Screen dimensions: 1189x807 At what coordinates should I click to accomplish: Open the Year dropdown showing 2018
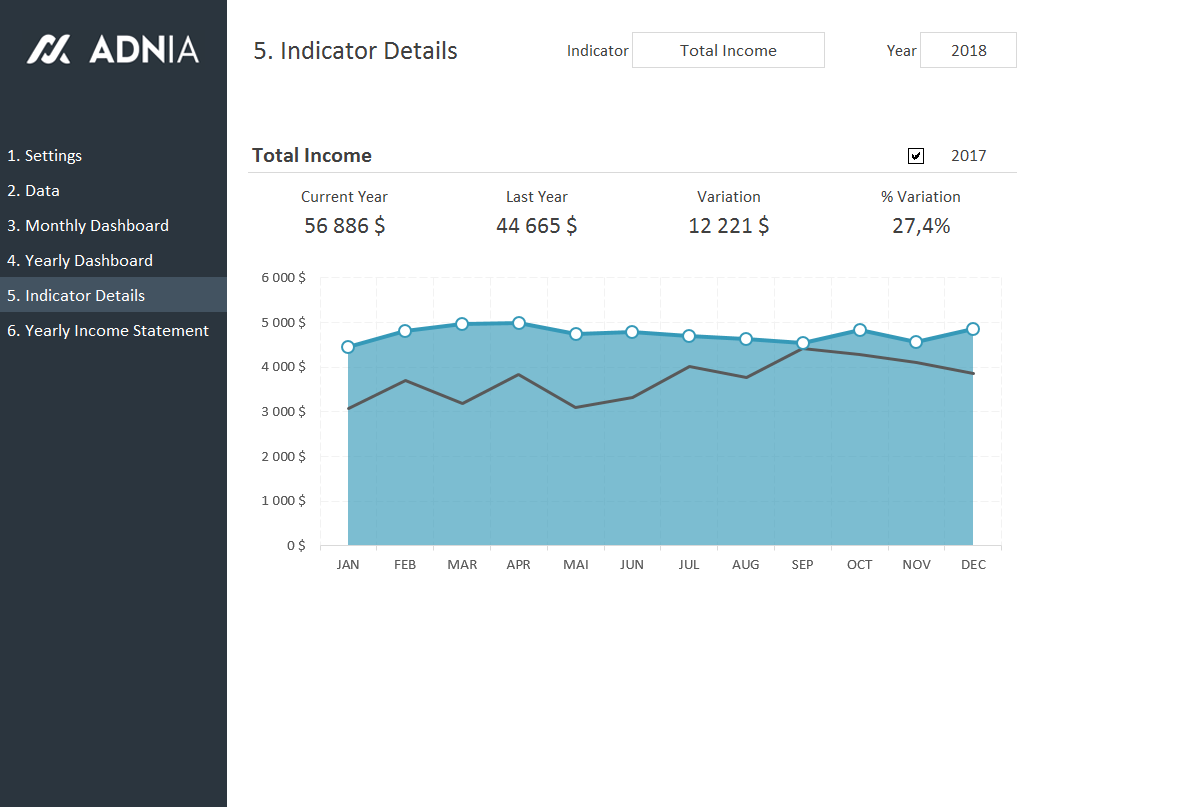click(967, 50)
